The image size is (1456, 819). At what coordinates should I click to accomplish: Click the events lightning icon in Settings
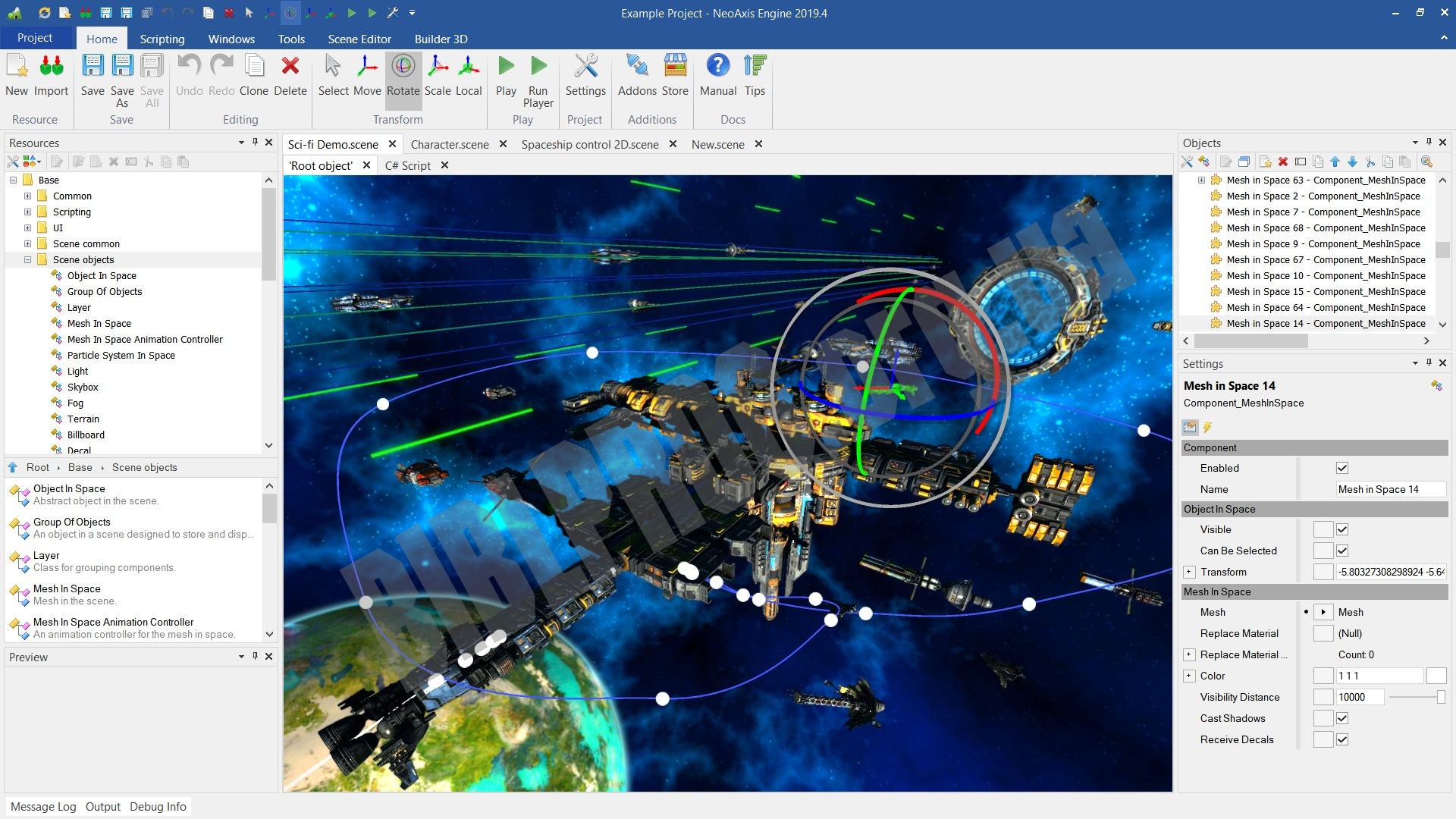click(1207, 427)
